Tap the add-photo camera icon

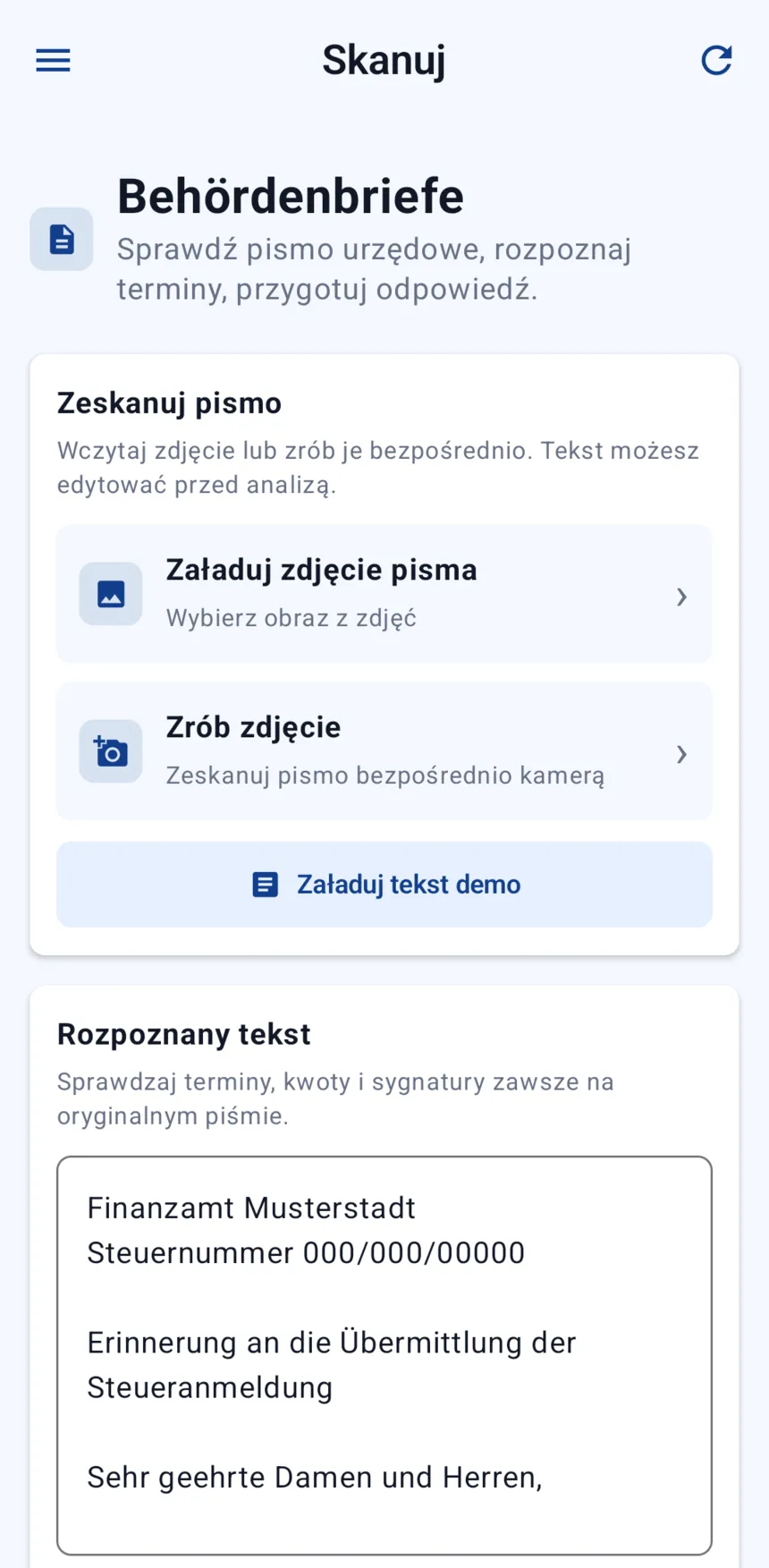pyautogui.click(x=111, y=751)
